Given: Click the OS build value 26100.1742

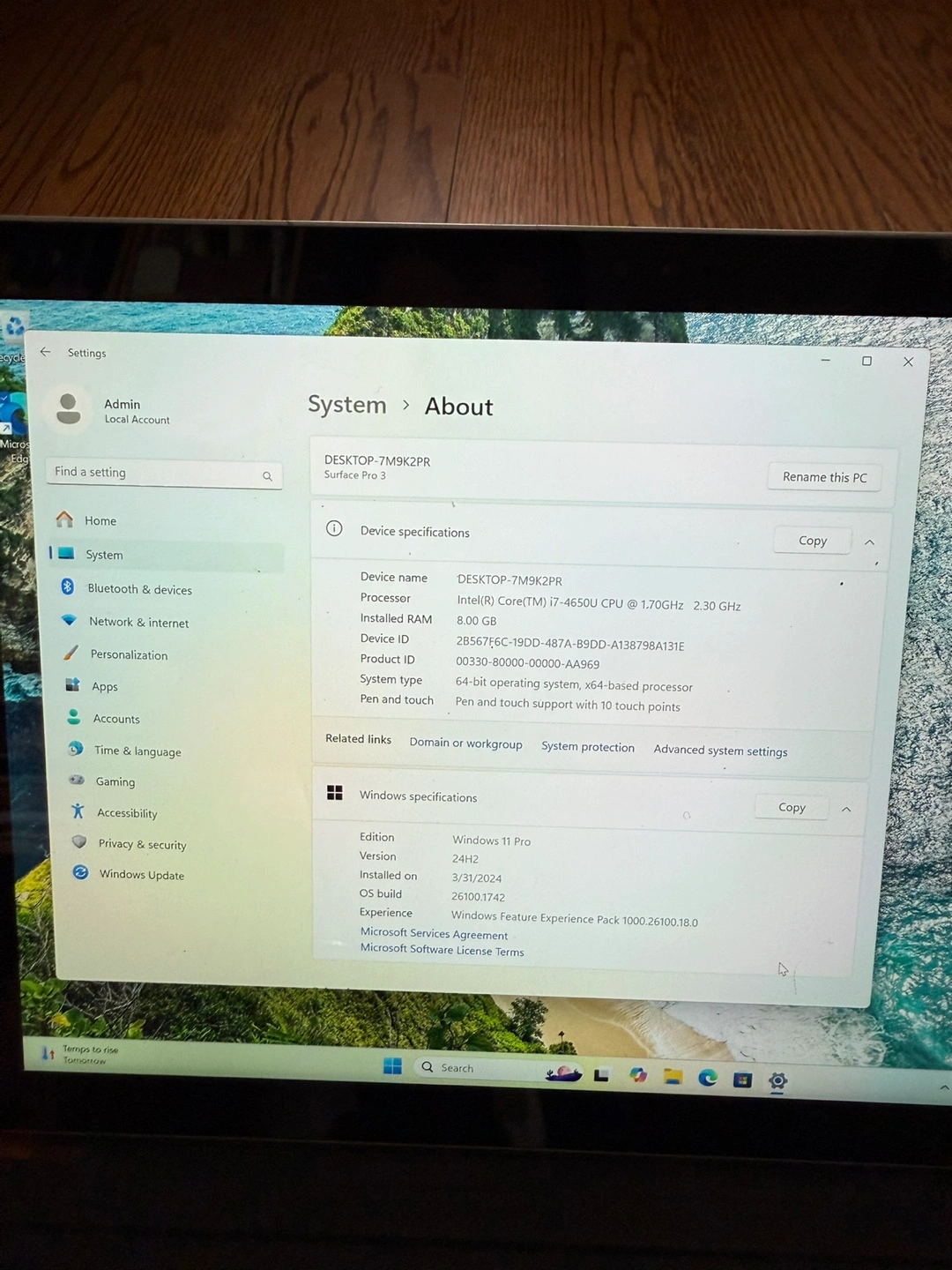Looking at the screenshot, I should coord(478,897).
